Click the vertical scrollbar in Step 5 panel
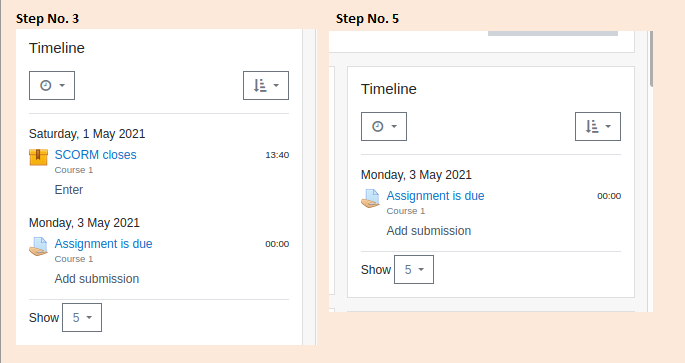Image resolution: width=685 pixels, height=363 pixels. click(x=651, y=59)
